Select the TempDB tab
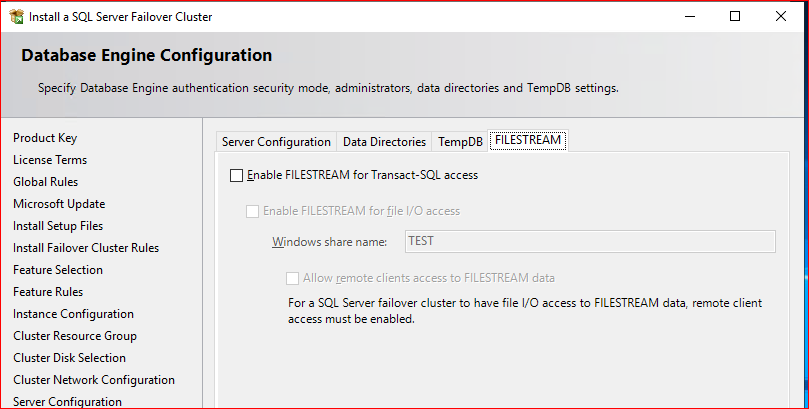809x409 pixels. click(460, 142)
